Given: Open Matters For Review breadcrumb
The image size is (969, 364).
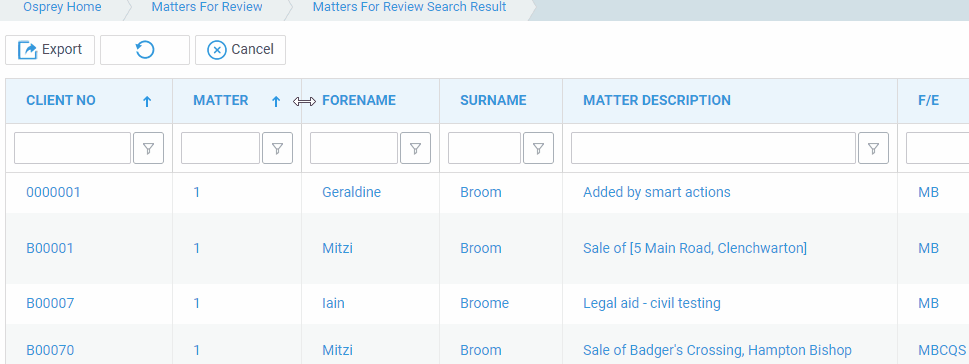Looking at the screenshot, I should coord(207,7).
